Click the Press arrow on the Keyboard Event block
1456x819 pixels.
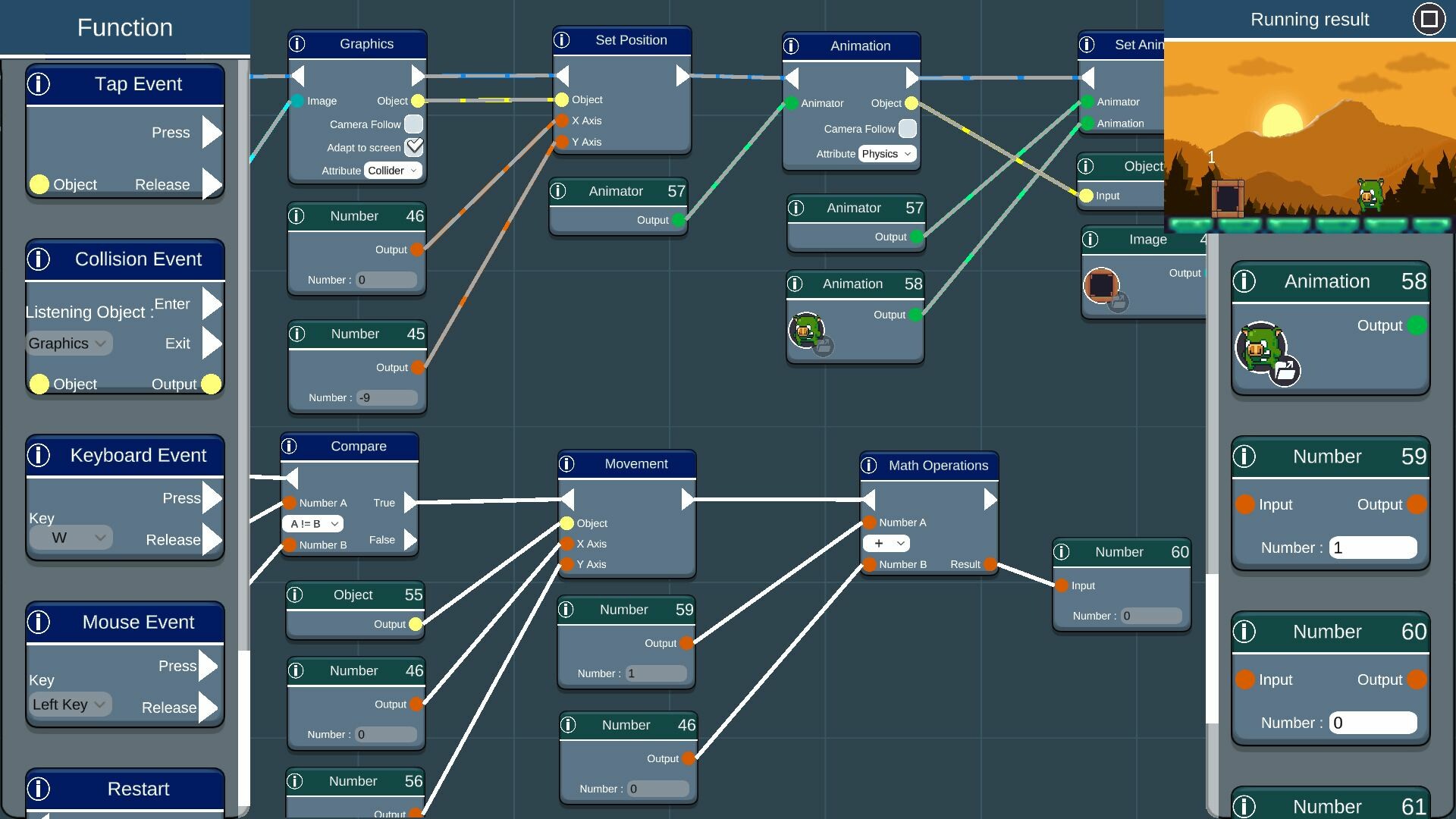tap(212, 498)
